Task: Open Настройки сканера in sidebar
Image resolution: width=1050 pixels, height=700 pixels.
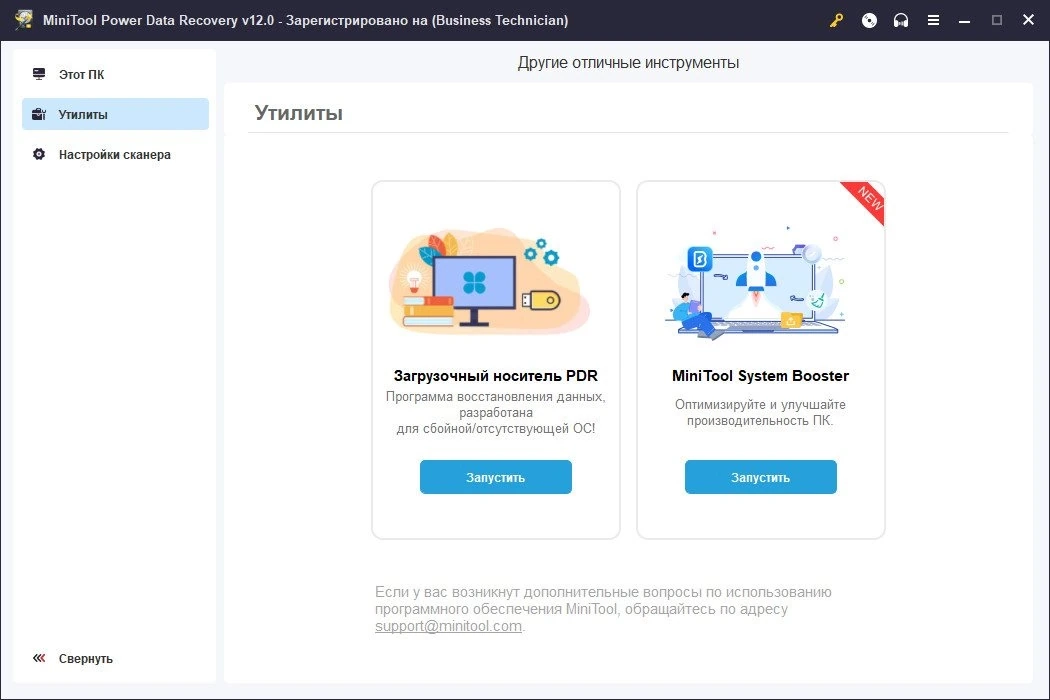Action: tap(115, 155)
